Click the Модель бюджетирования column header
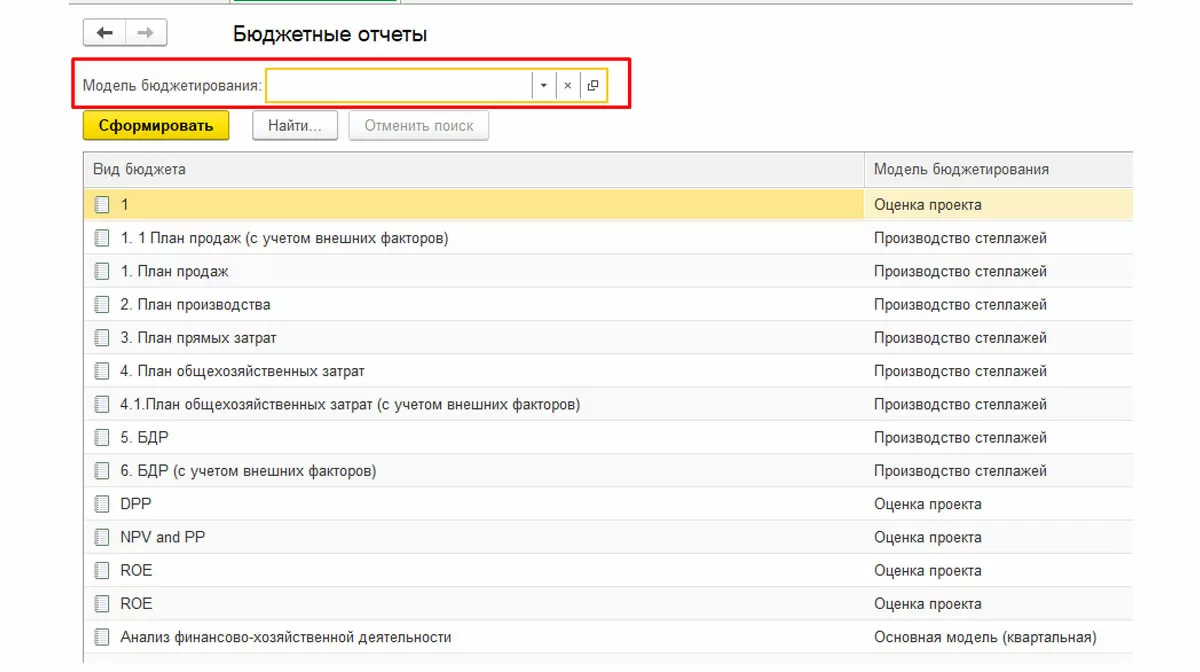The height and width of the screenshot is (672, 1200). click(x=961, y=169)
